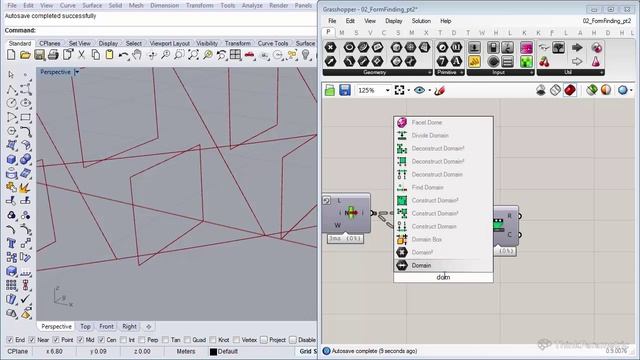Viewport: 640px width, 360px height.
Task: Choose Domain Box from search results
Action: point(444,239)
